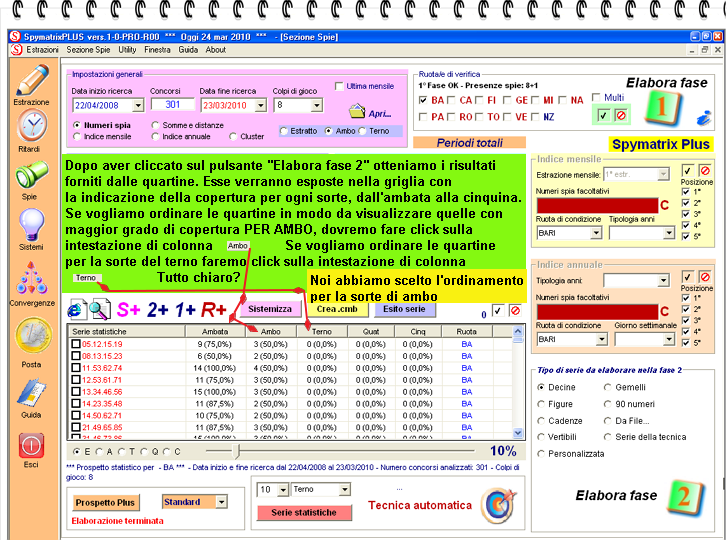Enable the Multi checkbox
The width and height of the screenshot is (727, 540).
click(596, 97)
